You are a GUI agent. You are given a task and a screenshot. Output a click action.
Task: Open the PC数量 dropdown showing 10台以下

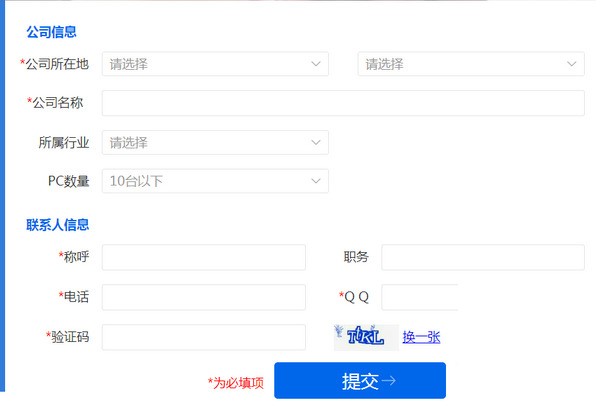[x=215, y=181]
